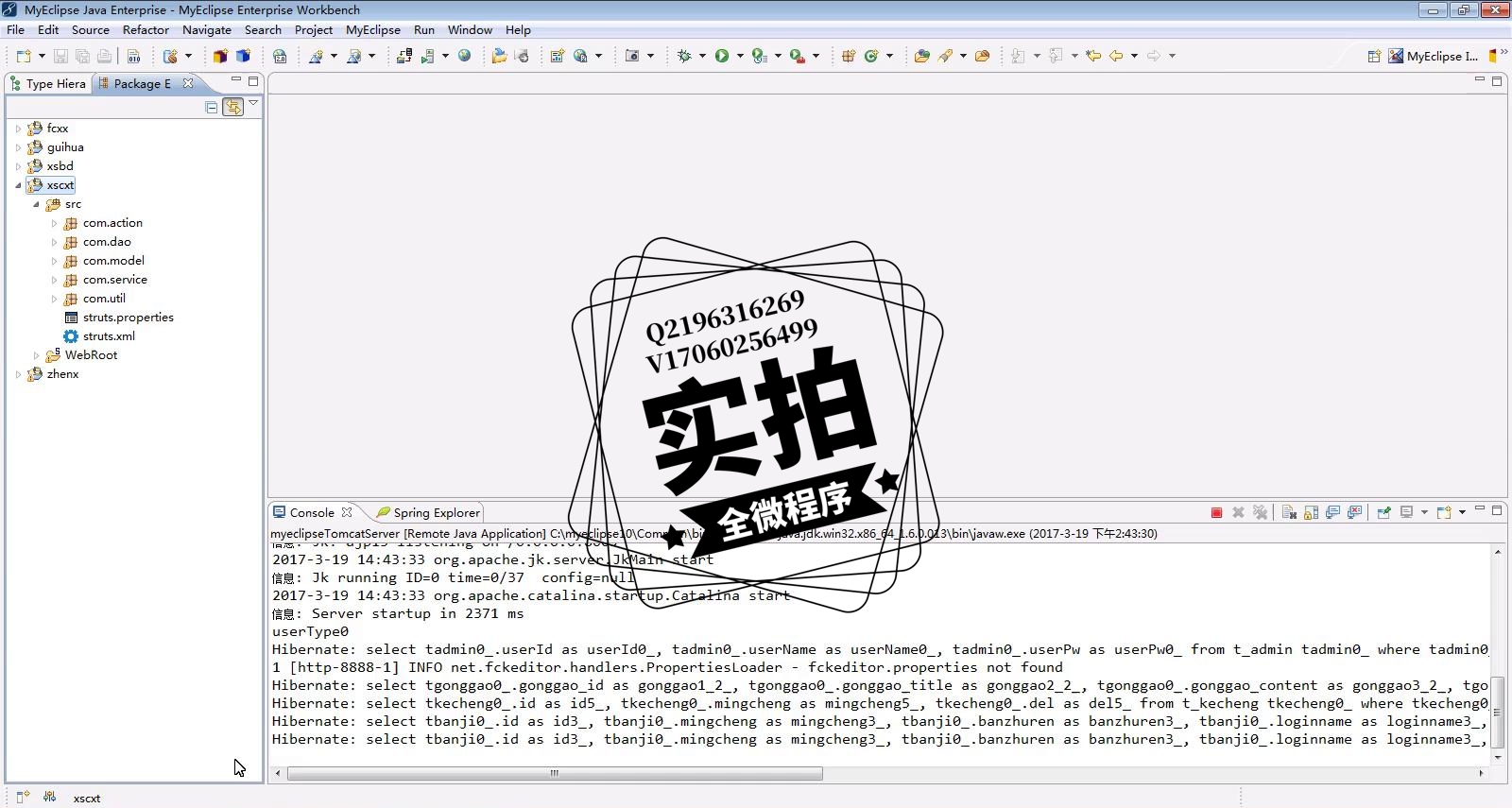
Task: Switch to the Type Hierarchy tab
Action: 48,83
